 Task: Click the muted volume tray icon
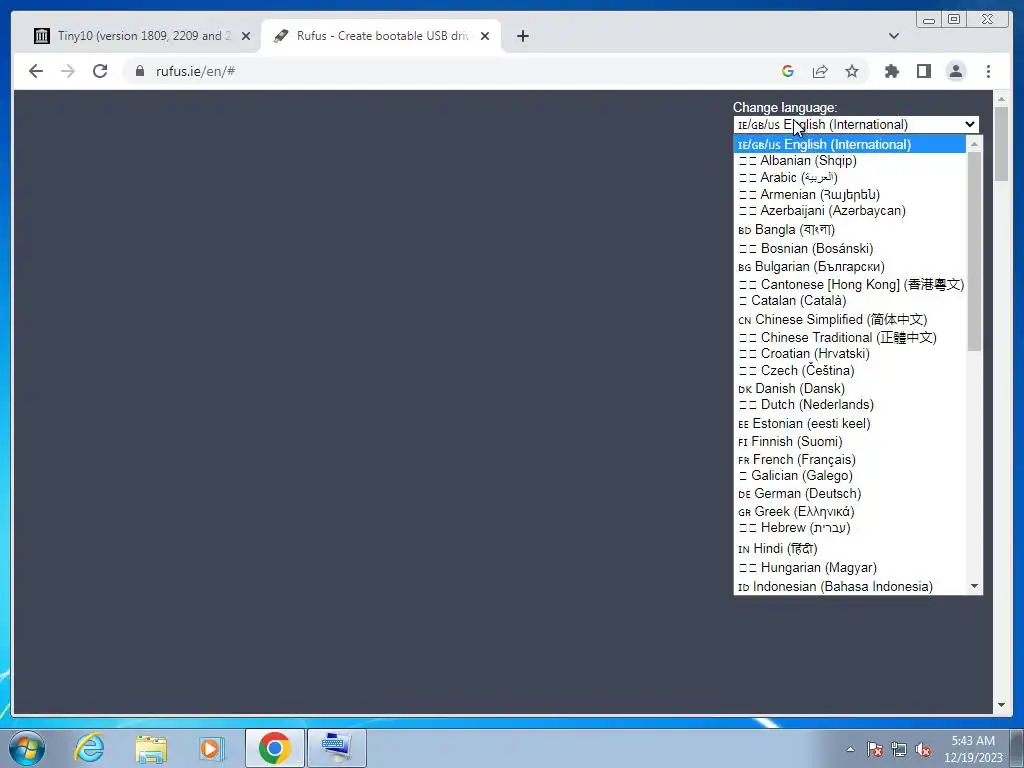923,749
